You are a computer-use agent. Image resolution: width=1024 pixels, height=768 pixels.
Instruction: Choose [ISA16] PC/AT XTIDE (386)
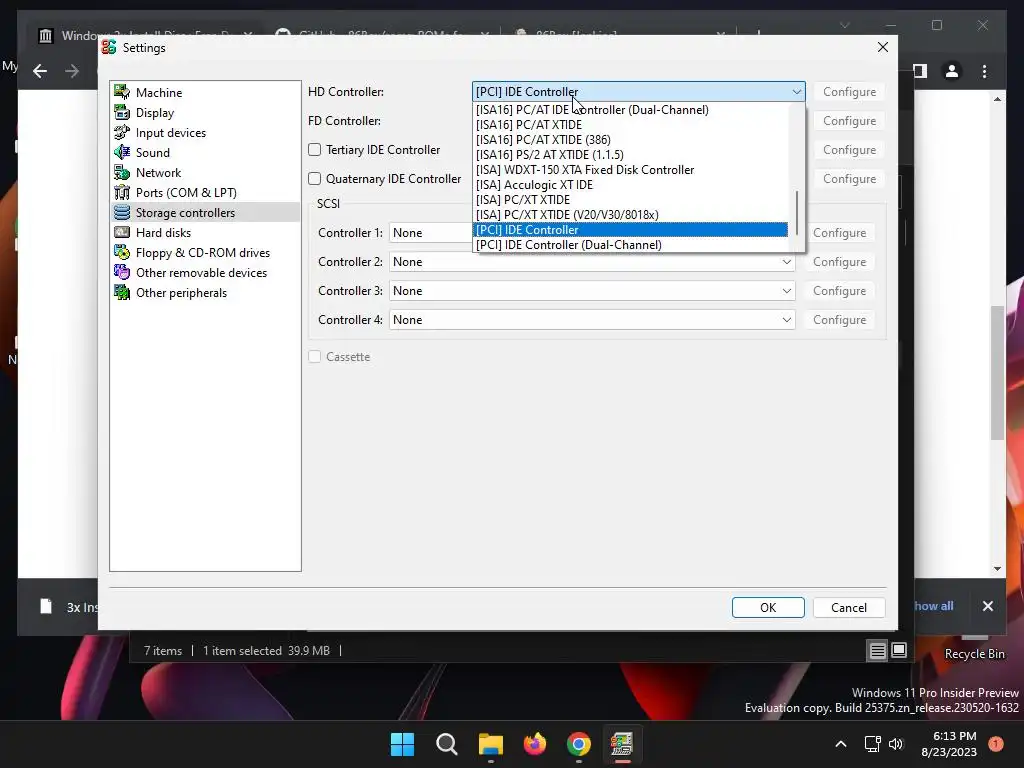[x=631, y=140]
